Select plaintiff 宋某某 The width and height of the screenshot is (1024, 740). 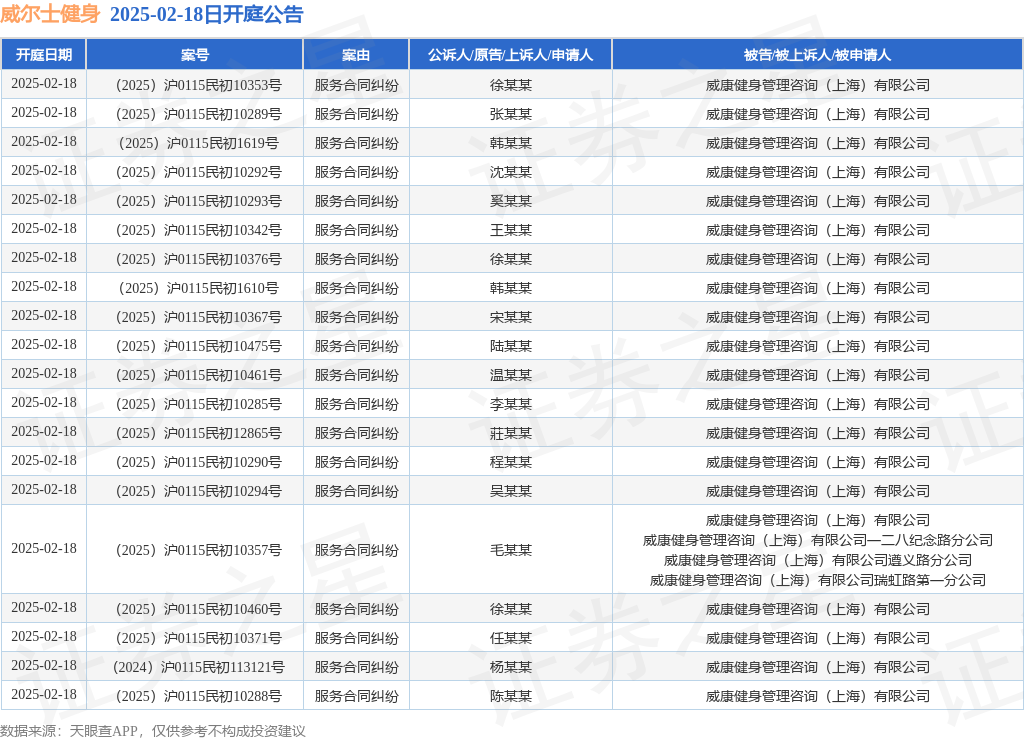tap(511, 317)
